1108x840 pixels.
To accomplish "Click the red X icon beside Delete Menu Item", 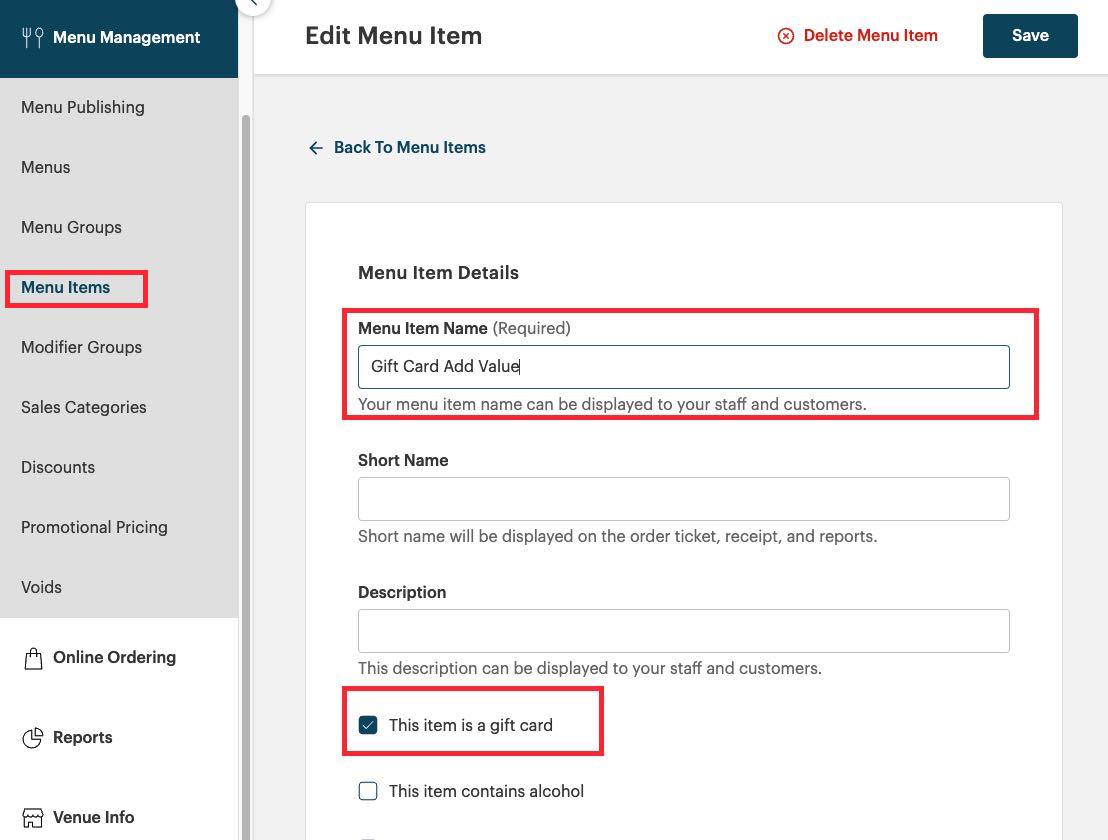I will tap(787, 35).
